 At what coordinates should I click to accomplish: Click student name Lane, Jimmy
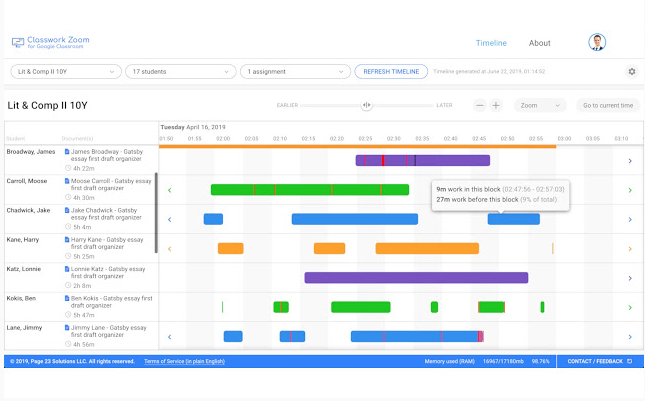pyautogui.click(x=24, y=328)
